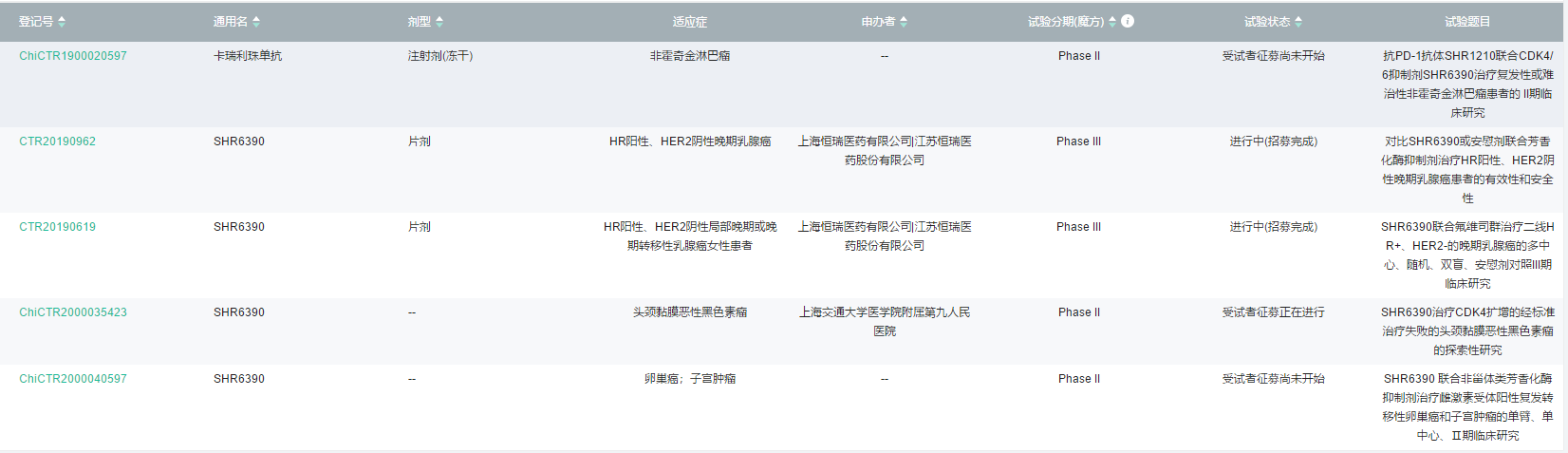1568x453 pixels.
Task: Sort the table by 通用名 arrows
Action: click(x=256, y=22)
